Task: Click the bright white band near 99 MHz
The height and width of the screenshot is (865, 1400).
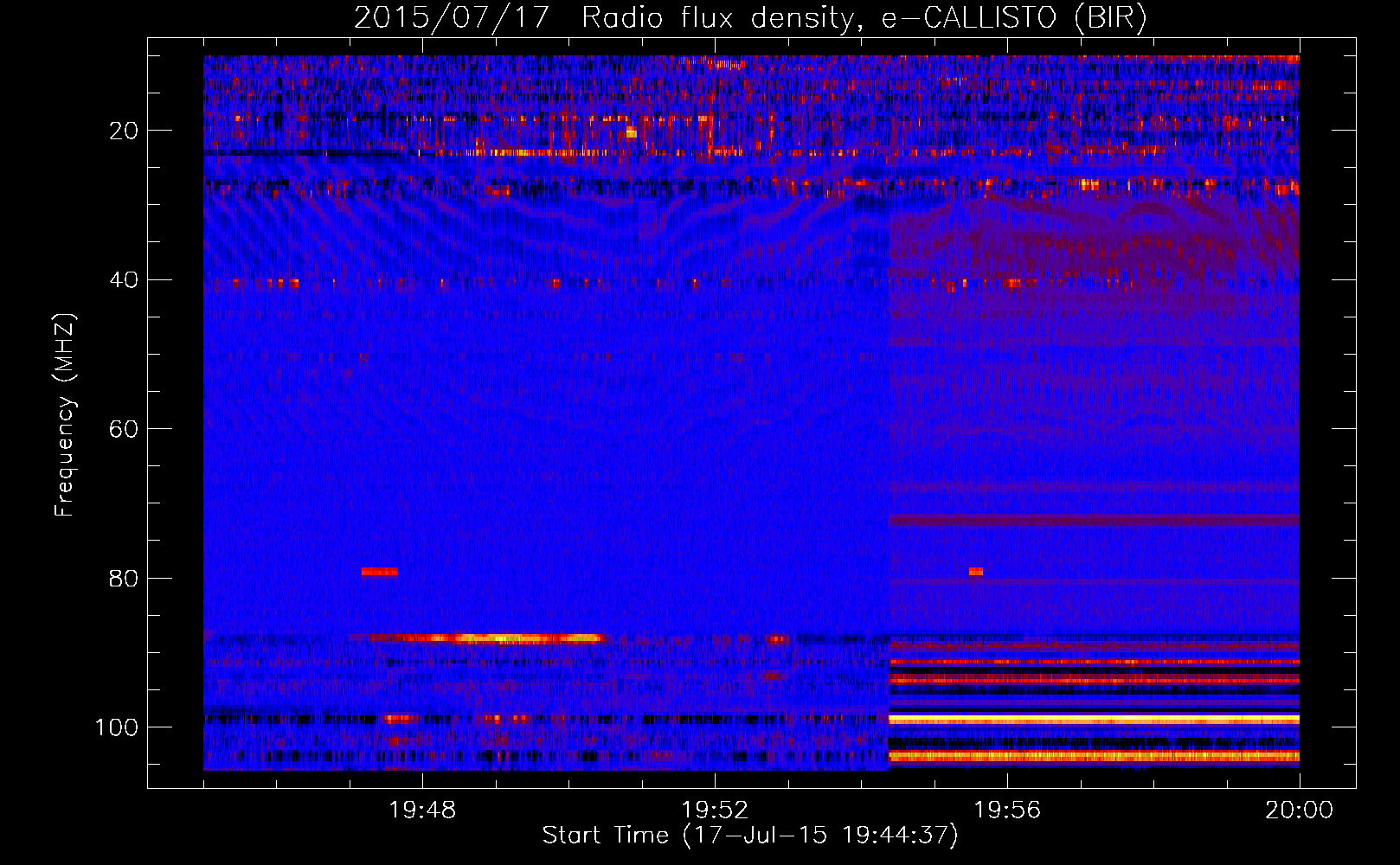Action: pos(1094,720)
